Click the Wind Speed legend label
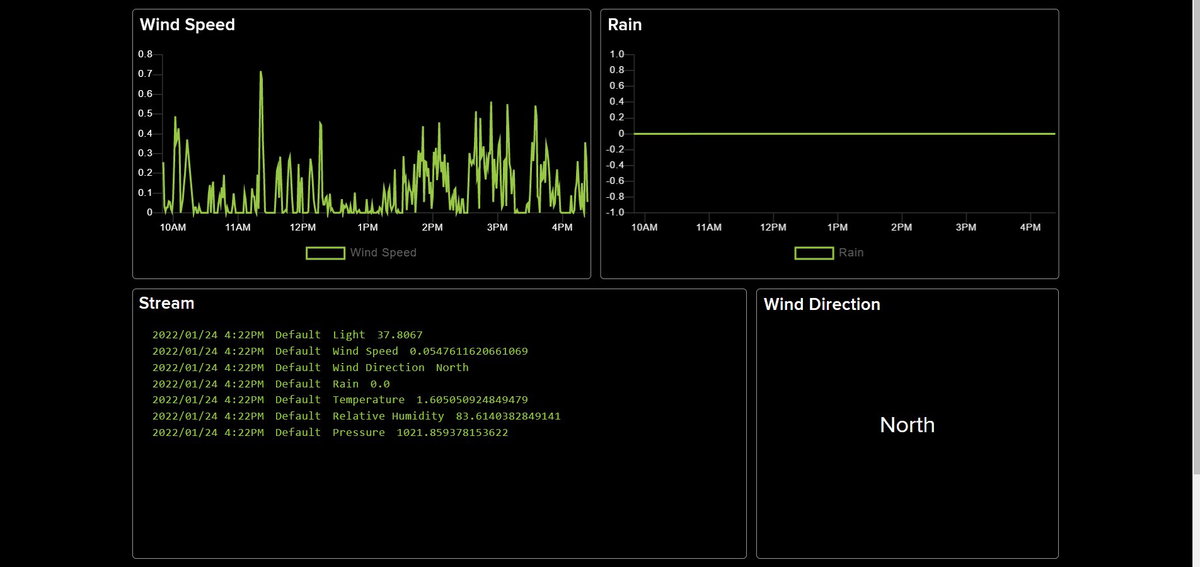Screen dimensions: 1200x567 pos(383,253)
